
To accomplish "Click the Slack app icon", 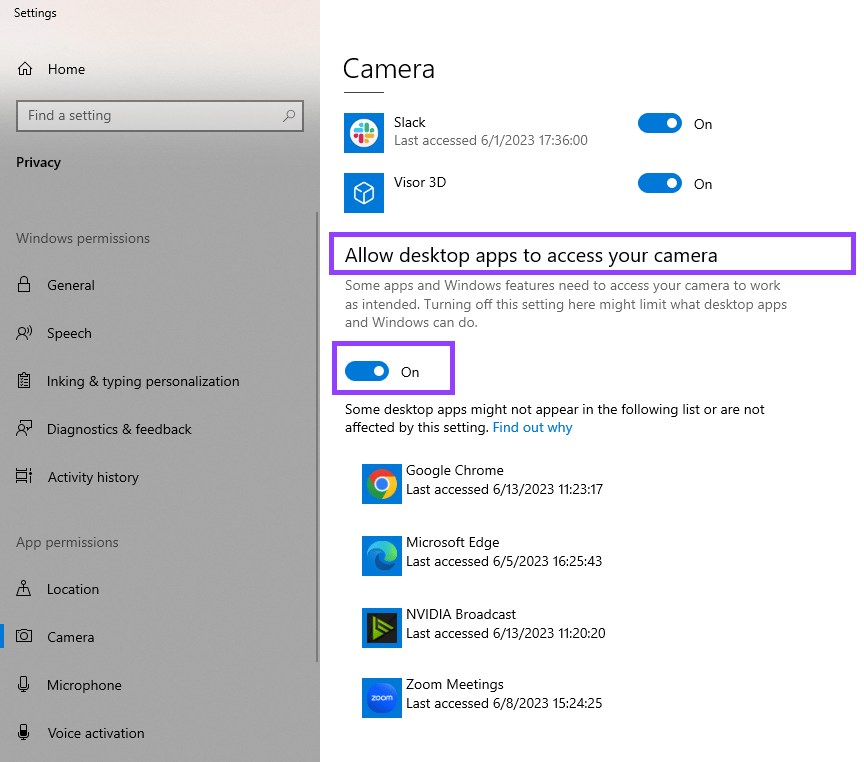I will tap(364, 133).
